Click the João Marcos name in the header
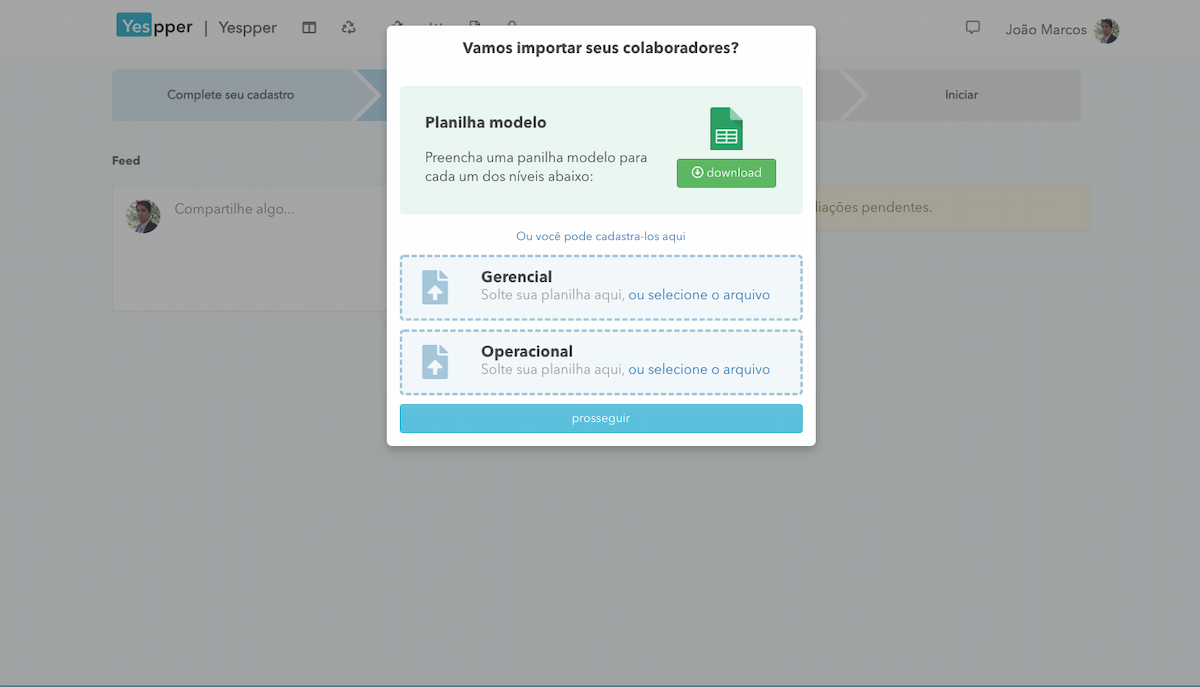 click(1044, 29)
